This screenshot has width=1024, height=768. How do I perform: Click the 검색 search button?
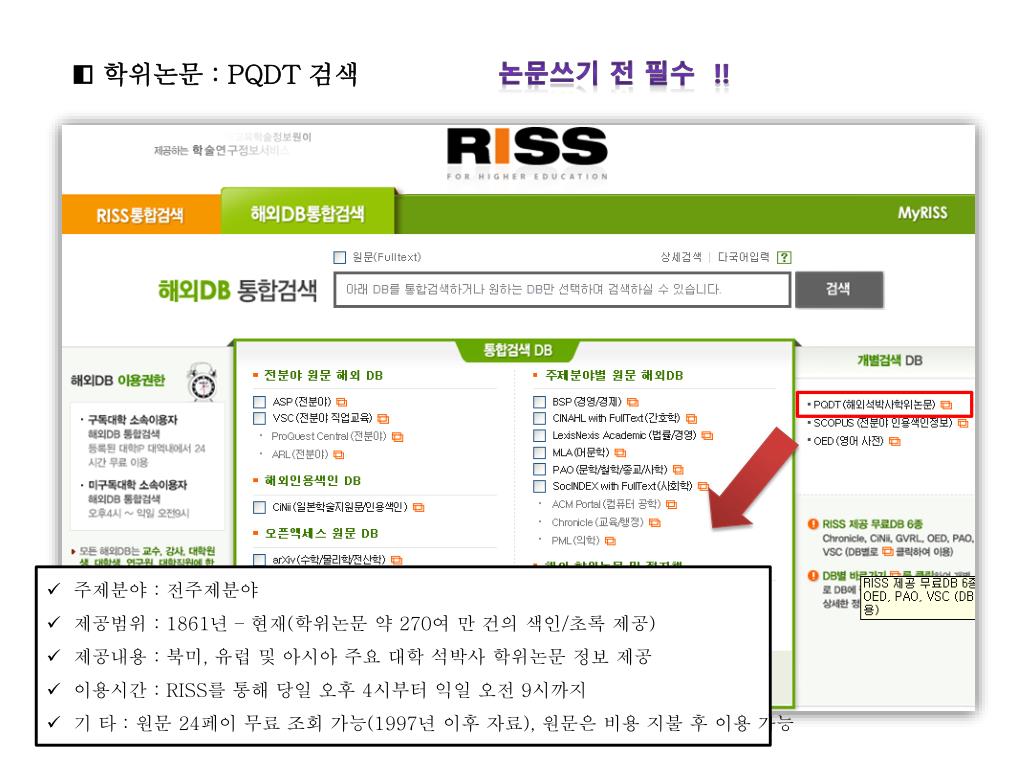pyautogui.click(x=839, y=289)
